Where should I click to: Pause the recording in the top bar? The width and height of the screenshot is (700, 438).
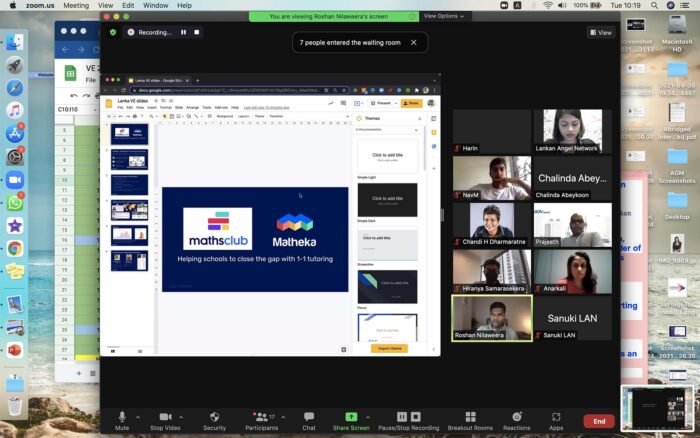(183, 32)
